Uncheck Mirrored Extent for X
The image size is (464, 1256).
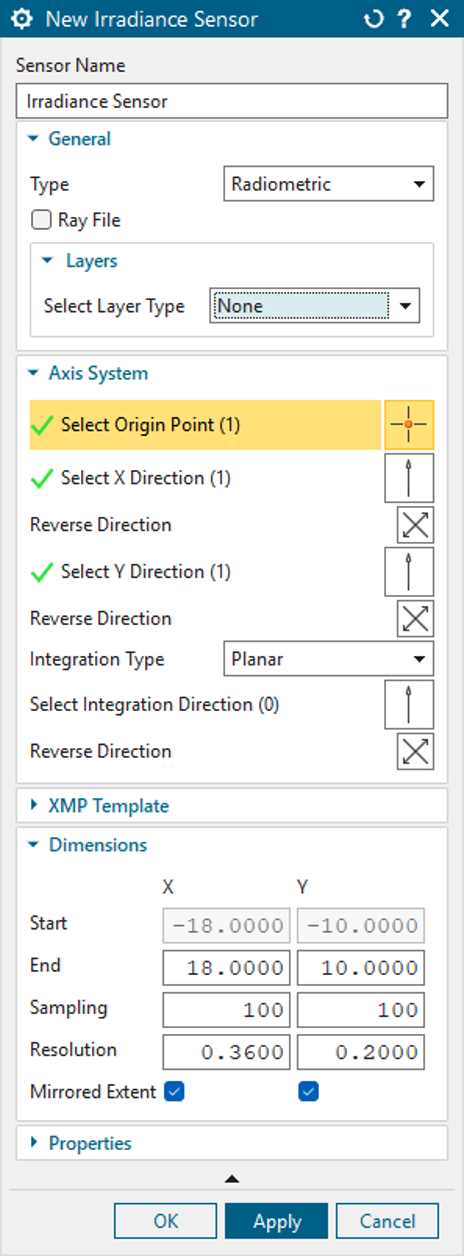pyautogui.click(x=175, y=1092)
